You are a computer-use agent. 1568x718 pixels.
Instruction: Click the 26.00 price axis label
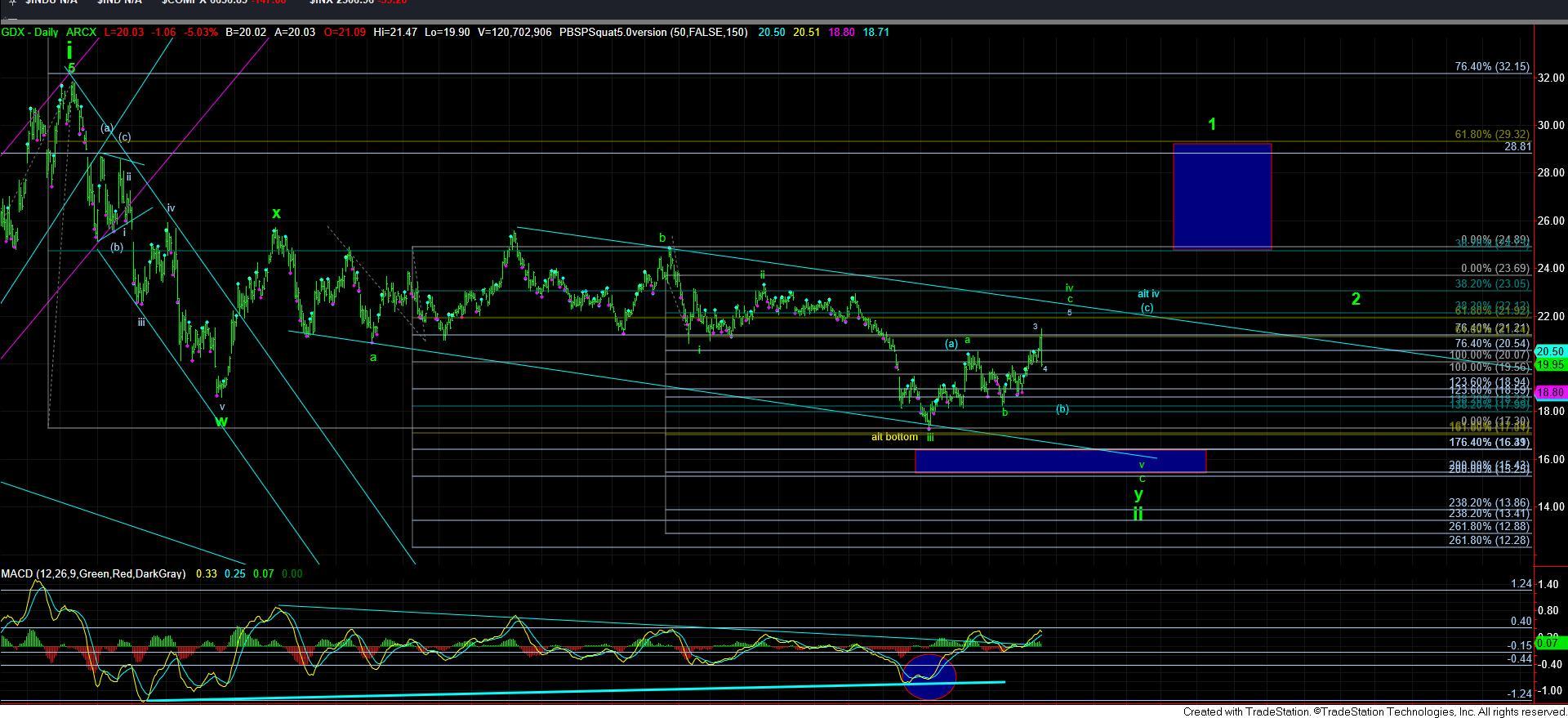coord(1551,221)
